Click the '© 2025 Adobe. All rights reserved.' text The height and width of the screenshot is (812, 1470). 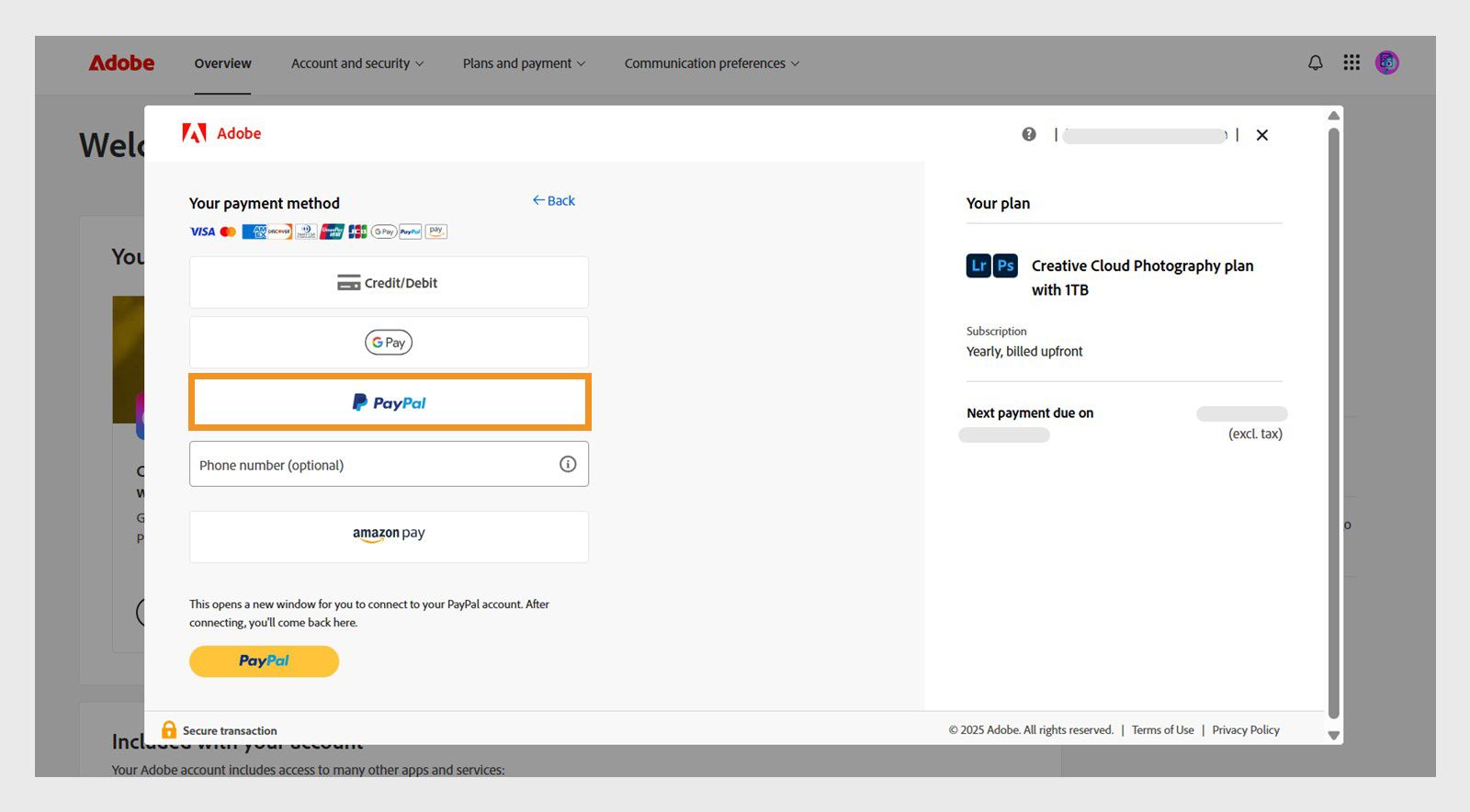point(1031,730)
